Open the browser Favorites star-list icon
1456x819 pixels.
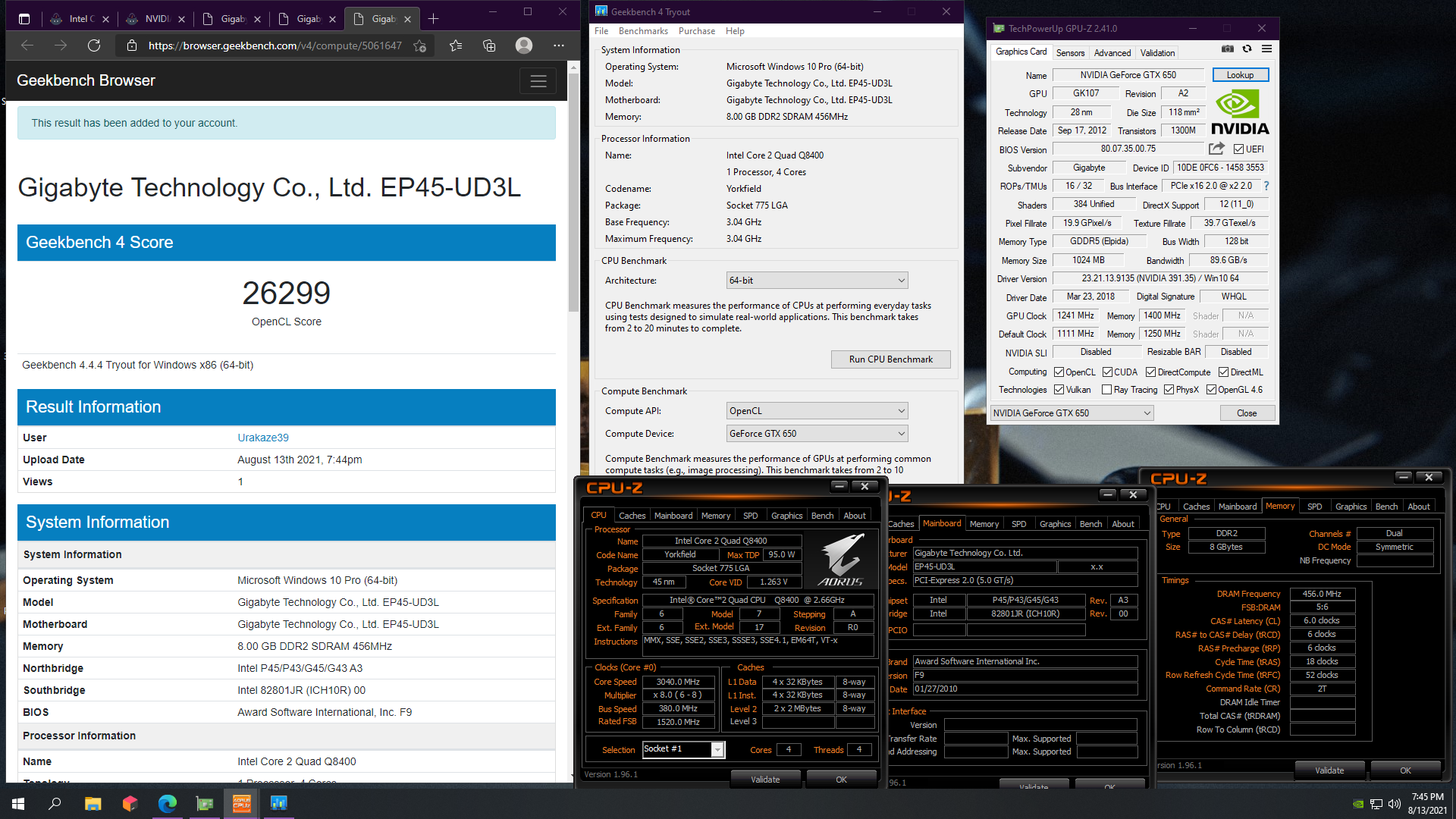(x=456, y=45)
